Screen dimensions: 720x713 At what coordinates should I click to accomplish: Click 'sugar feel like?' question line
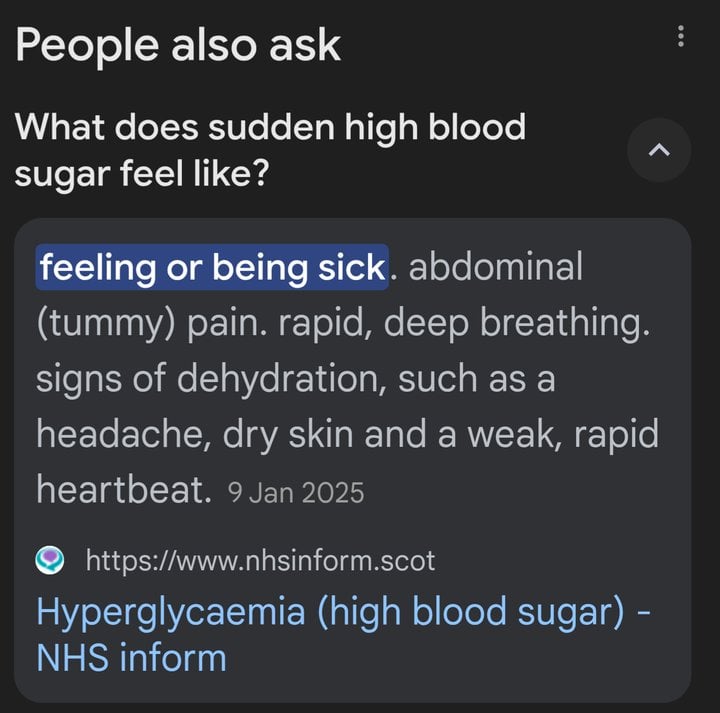pos(142,174)
